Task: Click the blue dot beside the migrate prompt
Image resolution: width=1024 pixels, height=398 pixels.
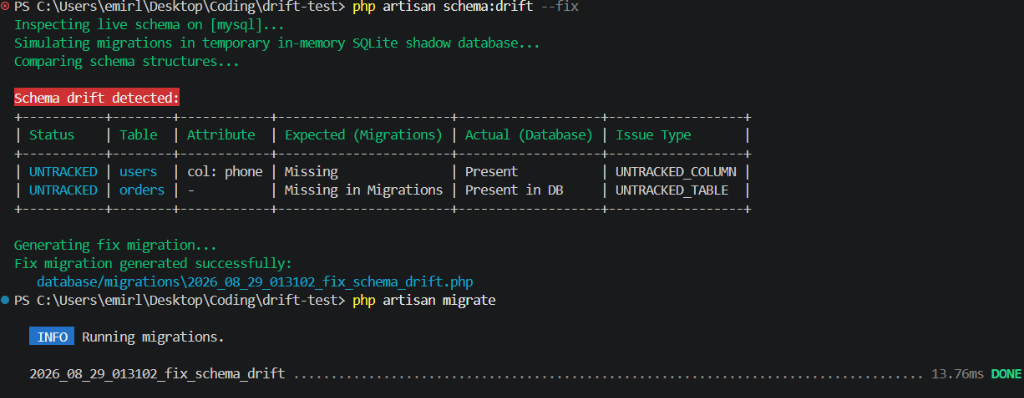Action: coord(5,301)
